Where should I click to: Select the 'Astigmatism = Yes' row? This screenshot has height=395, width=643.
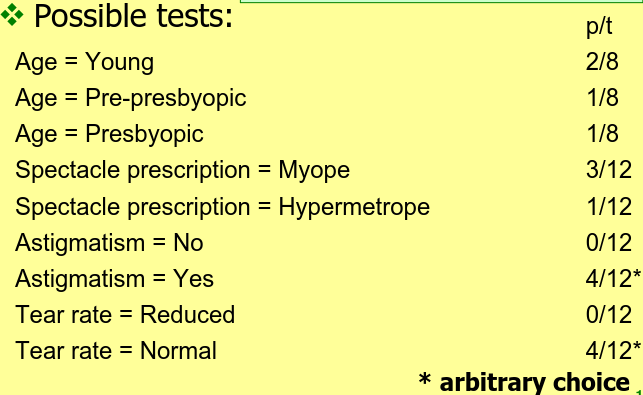click(114, 279)
